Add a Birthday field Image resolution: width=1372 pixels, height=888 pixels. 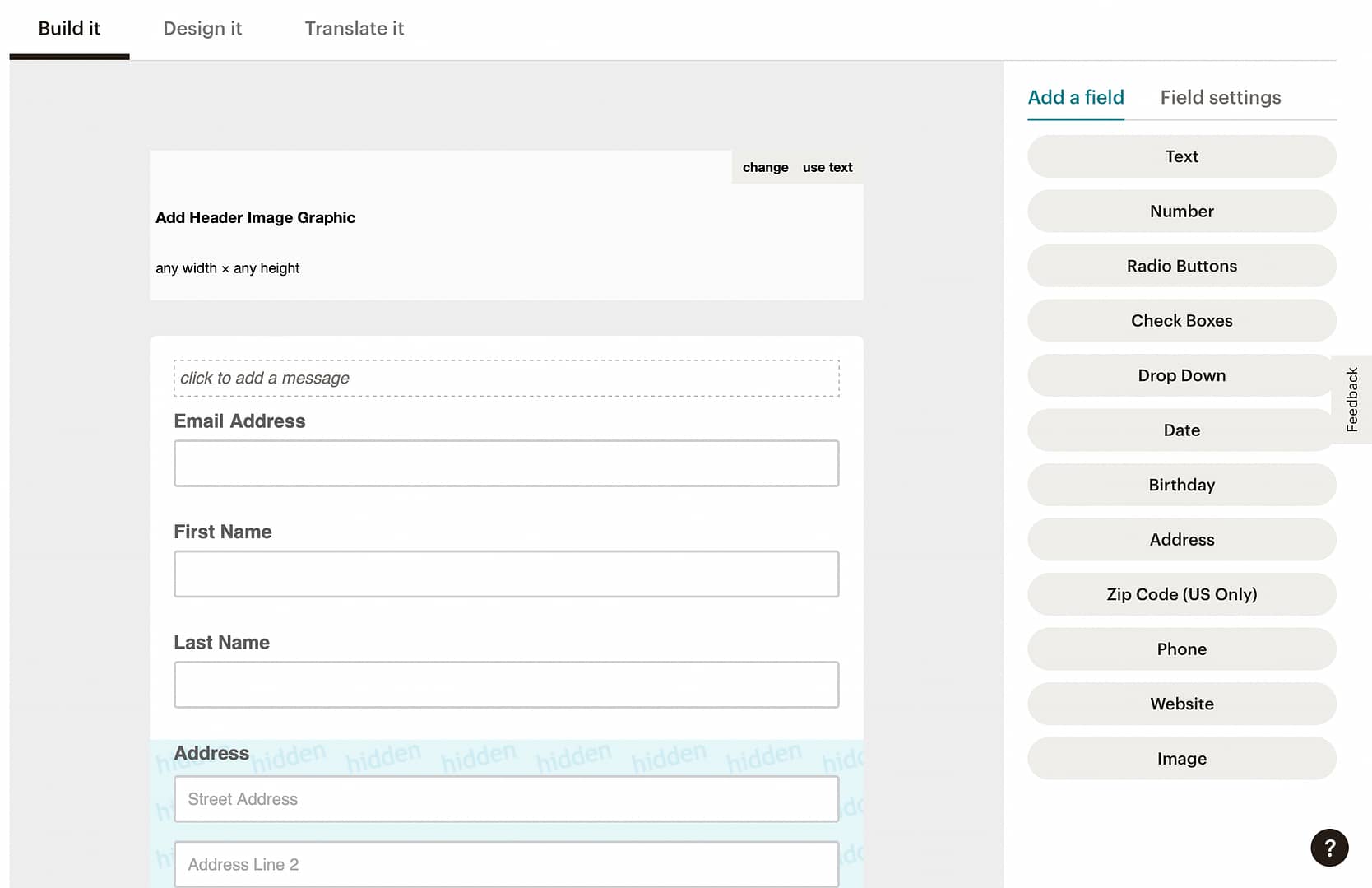[1182, 485]
